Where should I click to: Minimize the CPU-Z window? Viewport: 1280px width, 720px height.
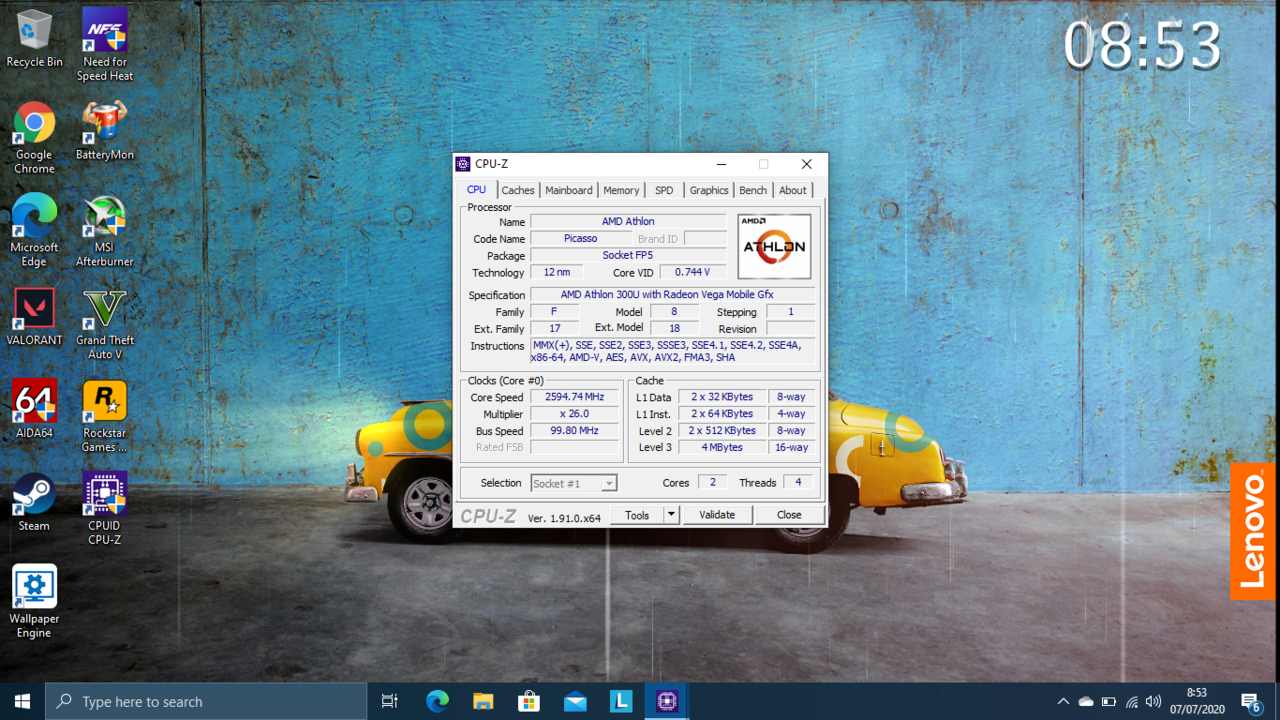[x=721, y=164]
